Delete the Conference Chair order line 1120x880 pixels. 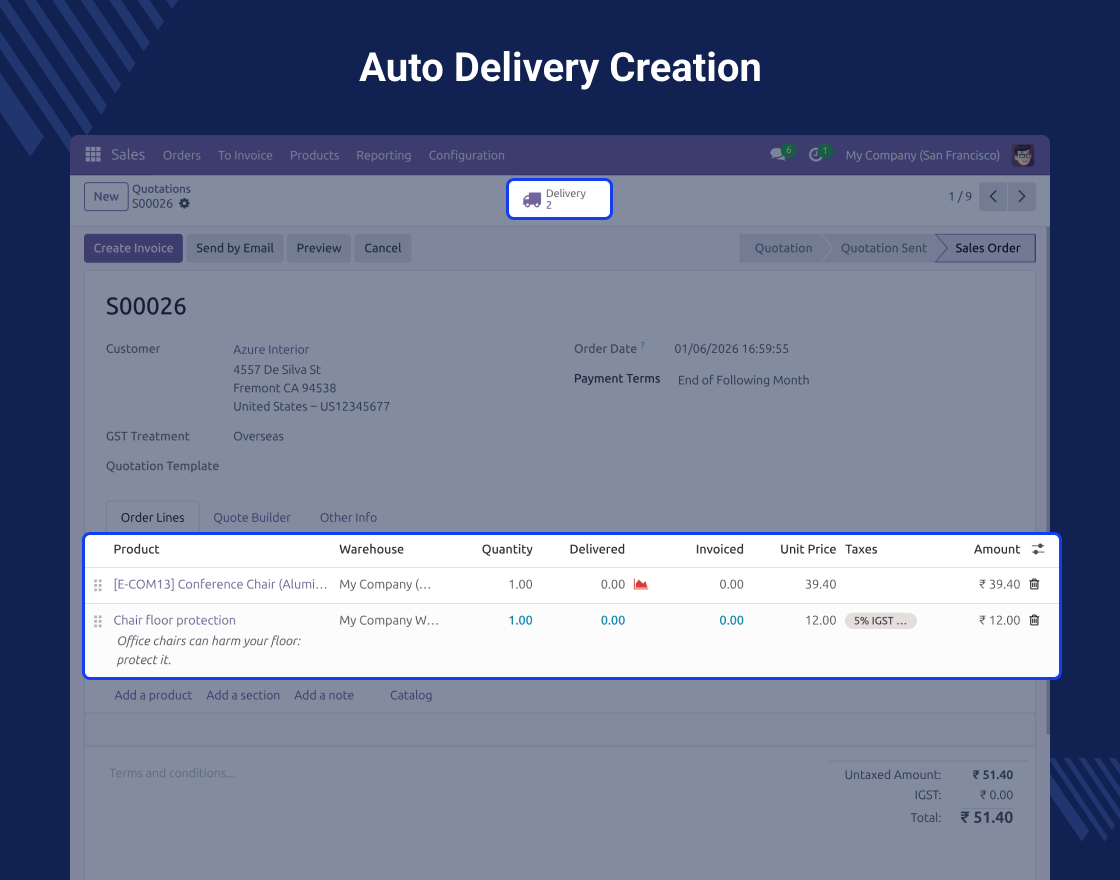click(x=1034, y=584)
